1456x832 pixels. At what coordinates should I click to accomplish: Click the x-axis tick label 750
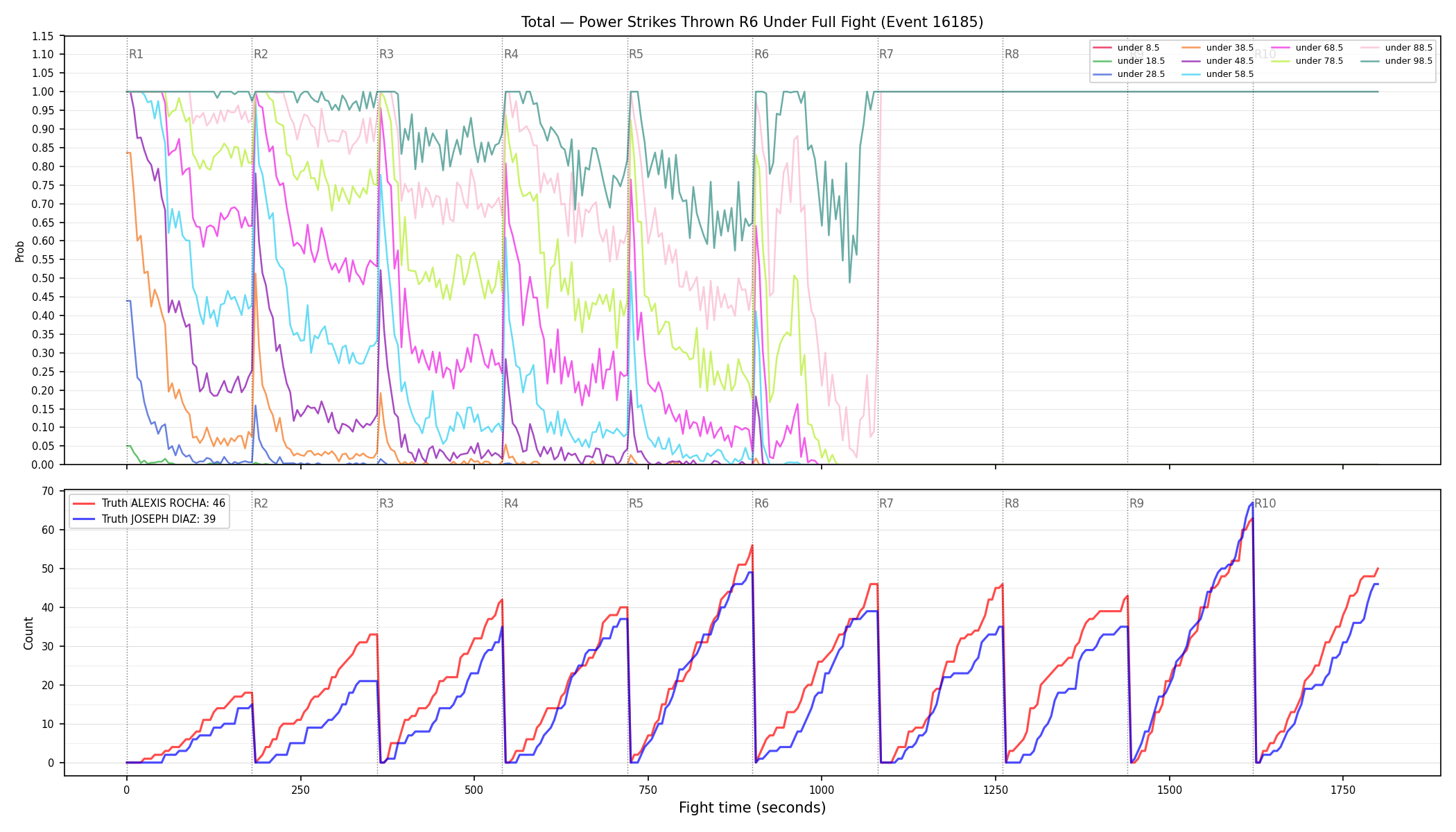(x=648, y=790)
